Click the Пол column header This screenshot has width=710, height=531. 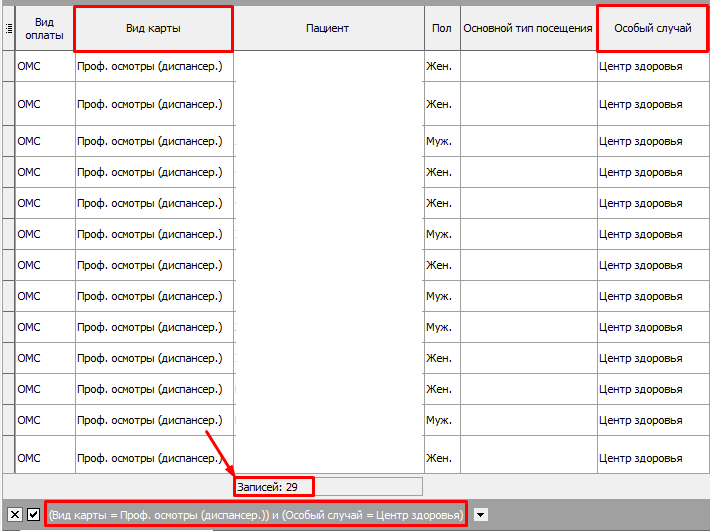[x=441, y=29]
